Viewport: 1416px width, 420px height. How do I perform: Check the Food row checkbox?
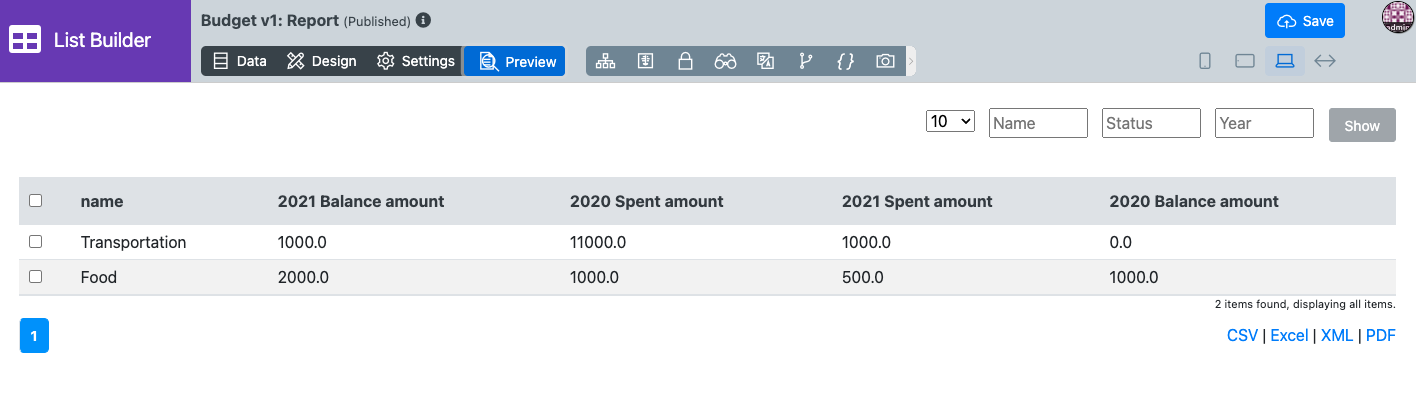(x=36, y=277)
